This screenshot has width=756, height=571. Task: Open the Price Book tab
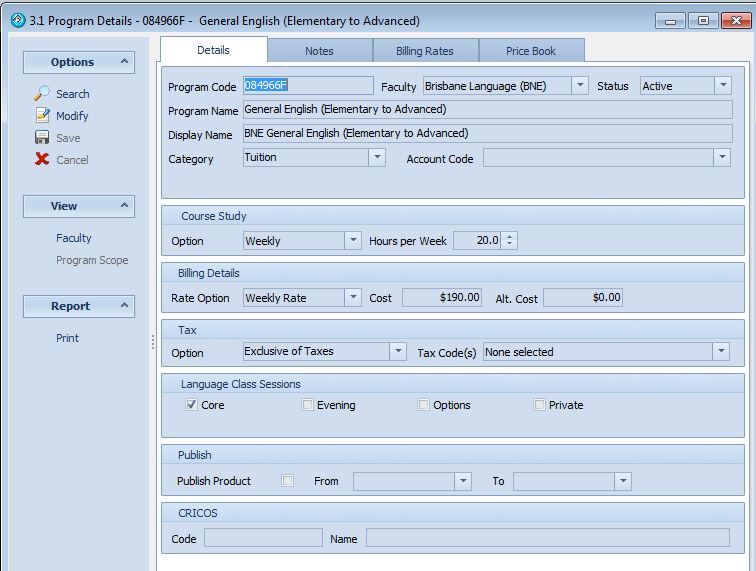[531, 51]
